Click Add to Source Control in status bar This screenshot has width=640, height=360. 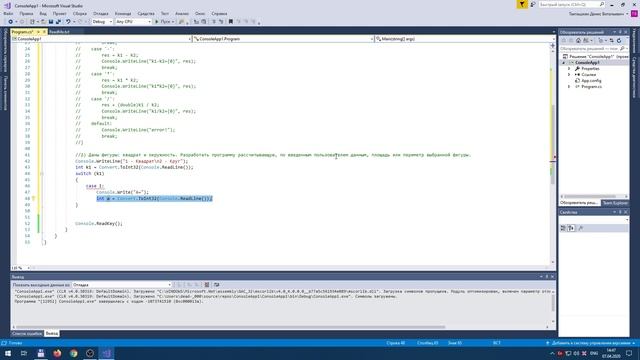pyautogui.click(x=590, y=343)
